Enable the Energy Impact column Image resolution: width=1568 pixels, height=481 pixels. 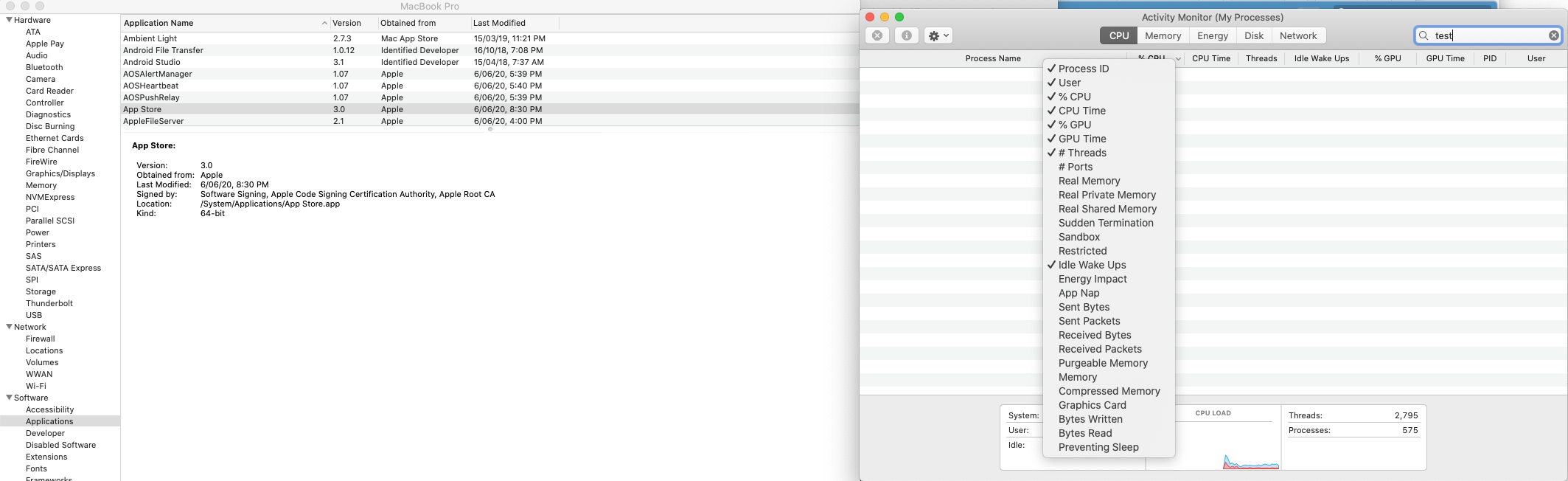coord(1109,279)
